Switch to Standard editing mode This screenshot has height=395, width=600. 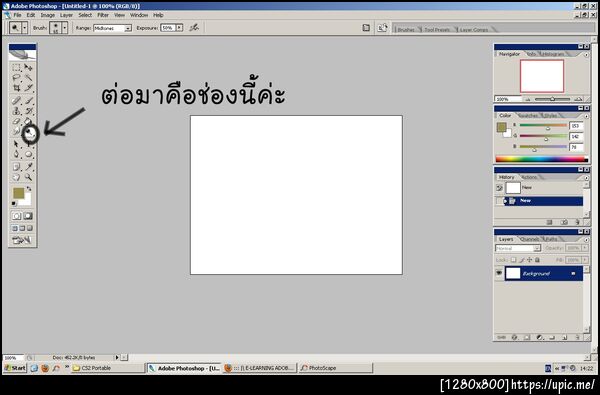16,216
